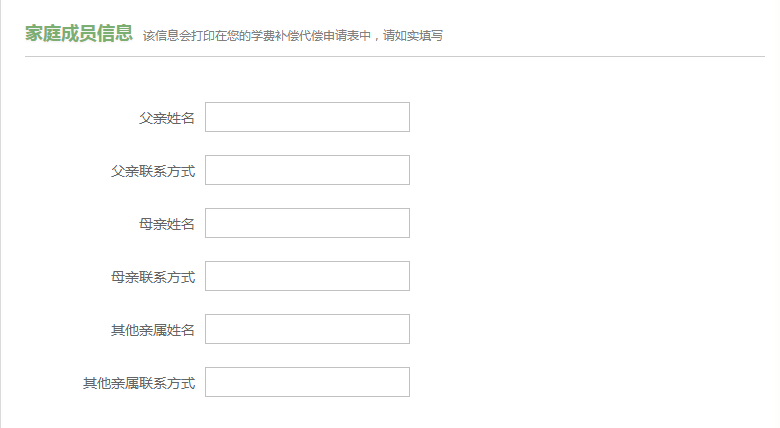Click the 其他亲属联系方式 input box
The width and height of the screenshot is (780, 428).
[x=307, y=382]
